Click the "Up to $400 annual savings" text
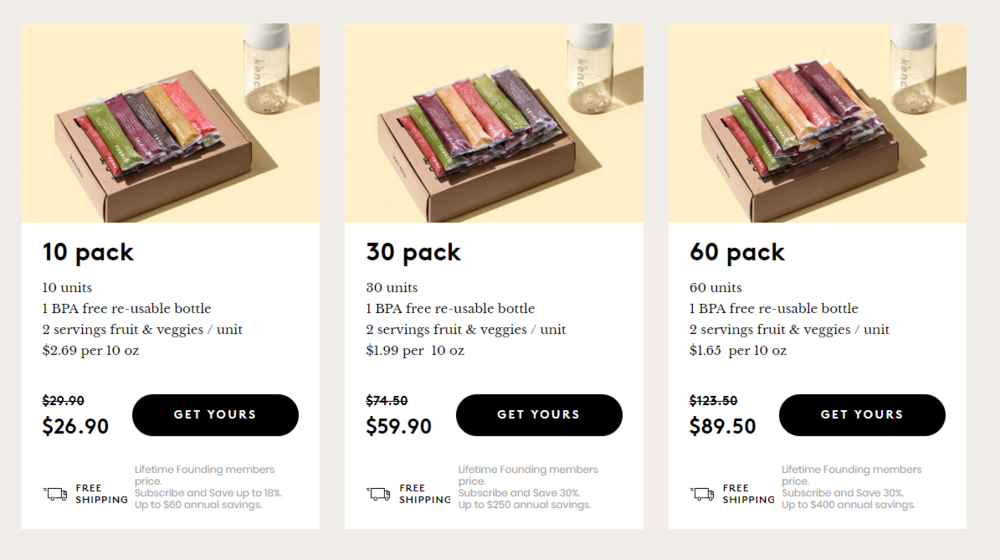The height and width of the screenshot is (560, 1000). tap(848, 505)
